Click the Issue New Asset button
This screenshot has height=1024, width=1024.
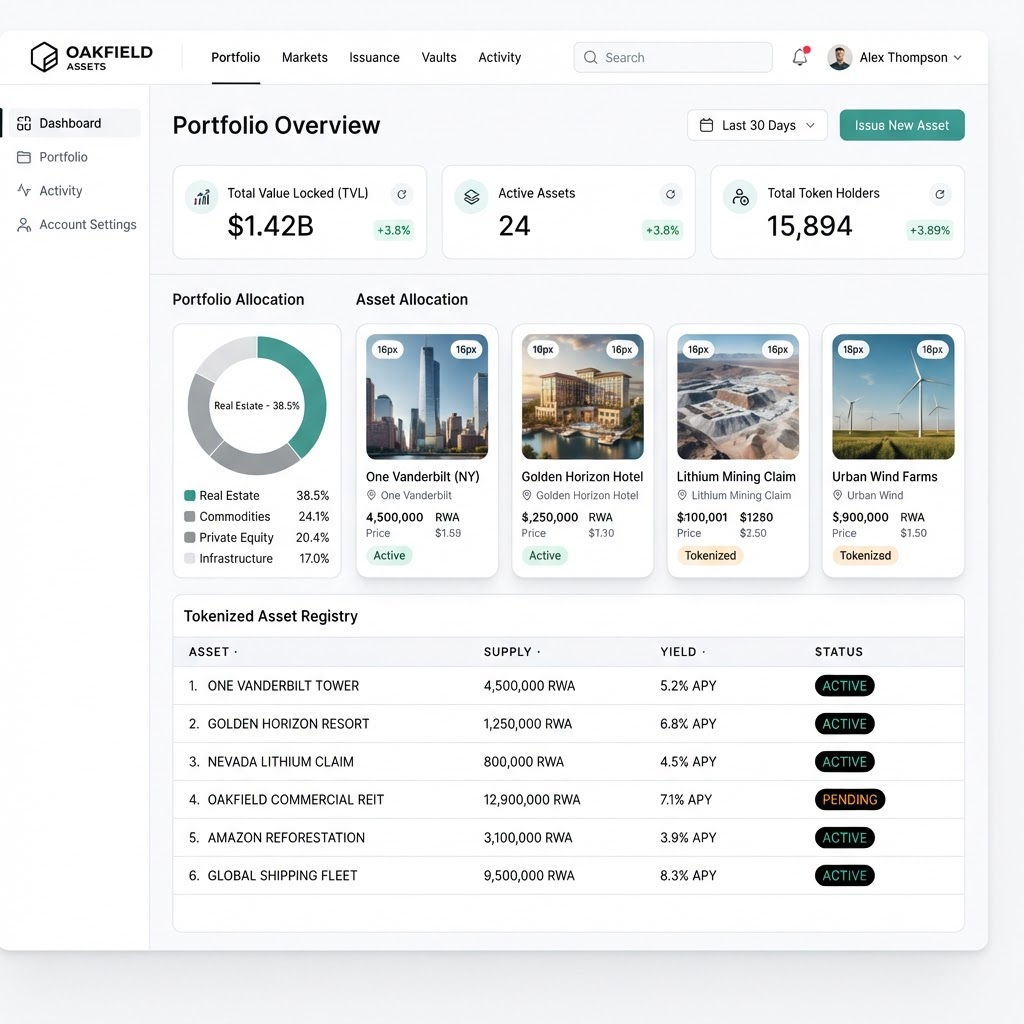tap(902, 125)
